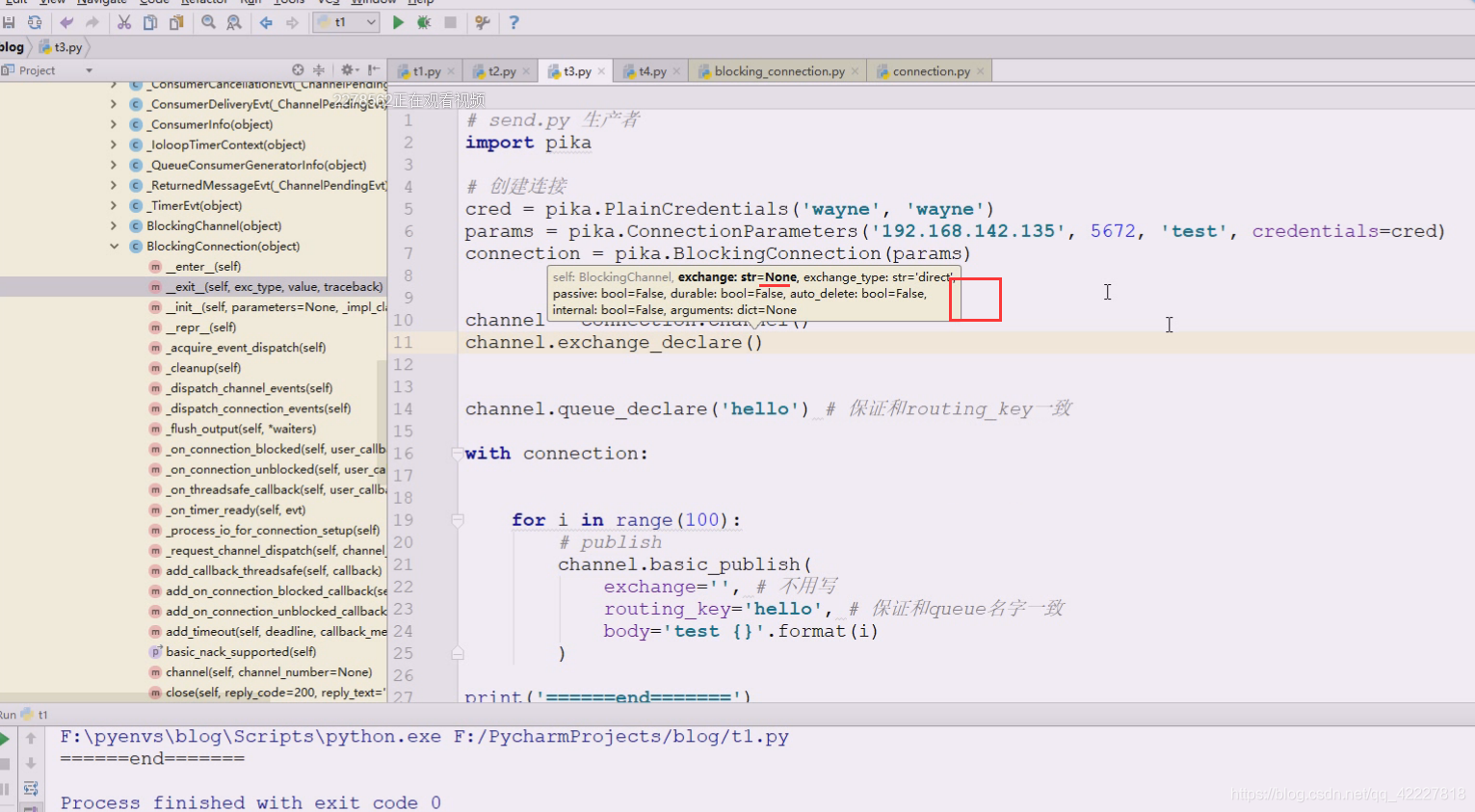This screenshot has width=1475, height=812.
Task: Open Help with the question mark icon
Action: (514, 22)
